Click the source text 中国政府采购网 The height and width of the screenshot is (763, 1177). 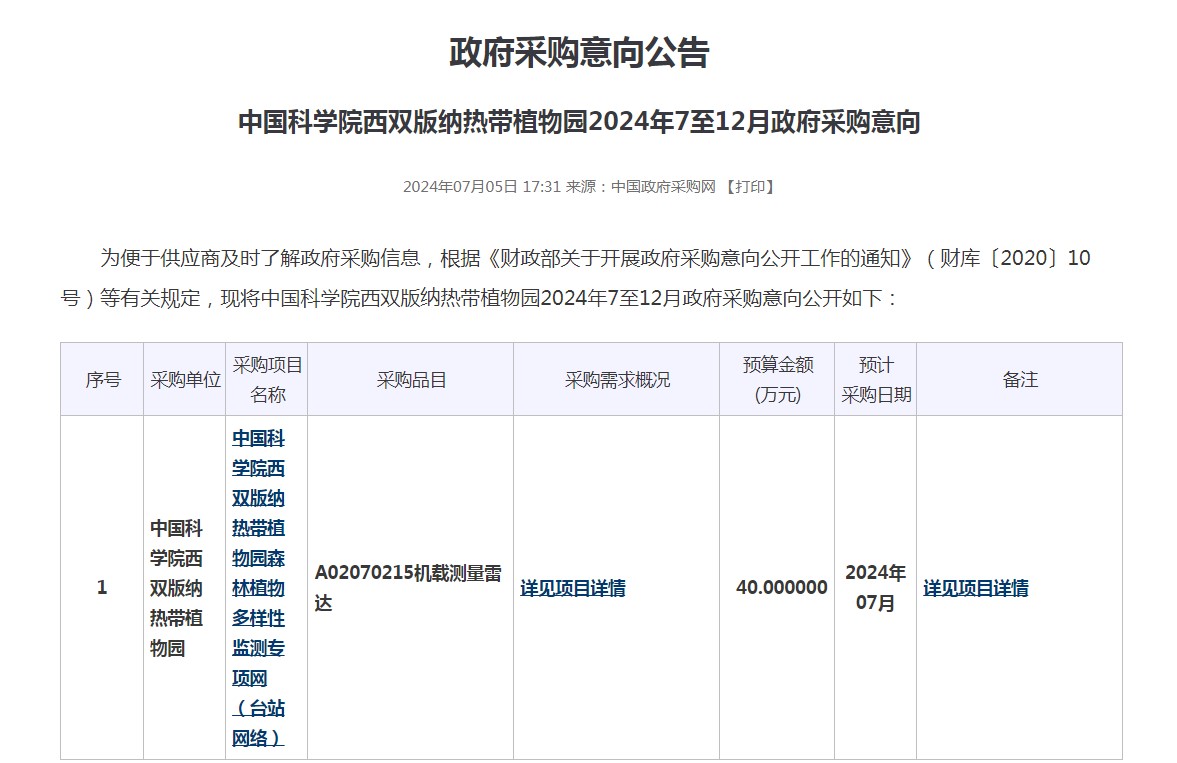(x=663, y=187)
